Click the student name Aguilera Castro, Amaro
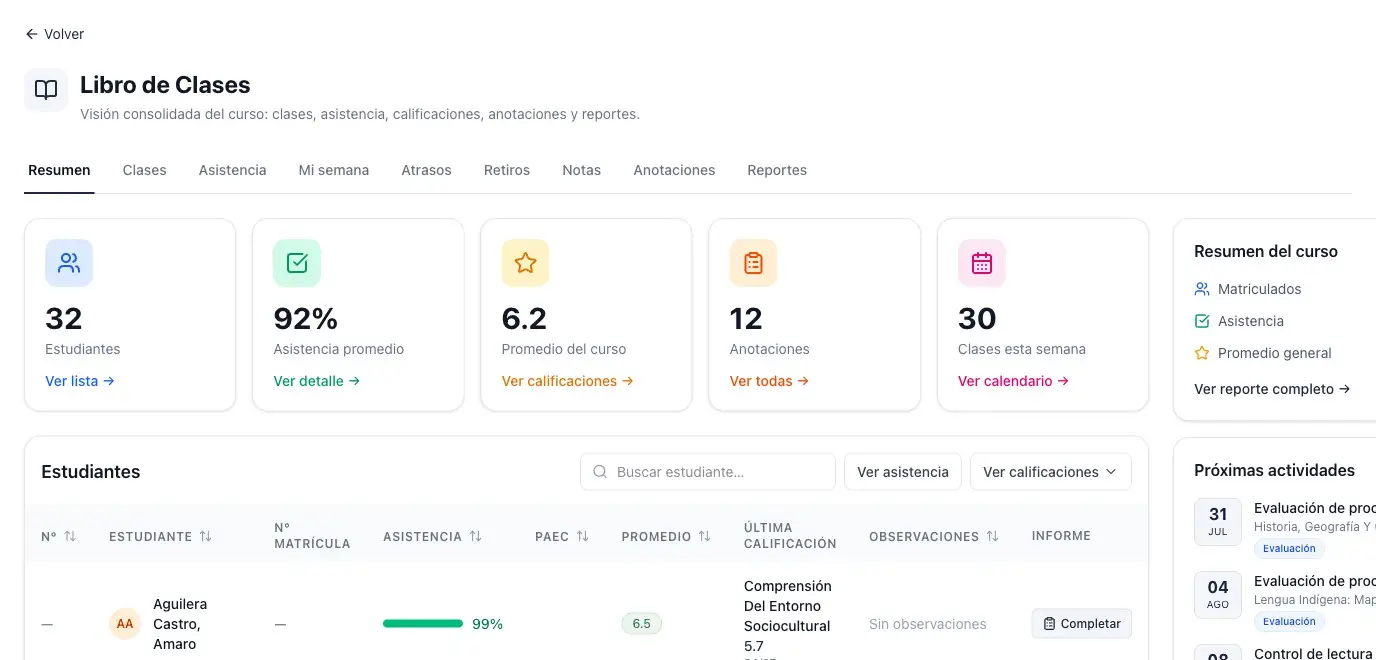Screen dimensions: 1376x660 click(180, 624)
